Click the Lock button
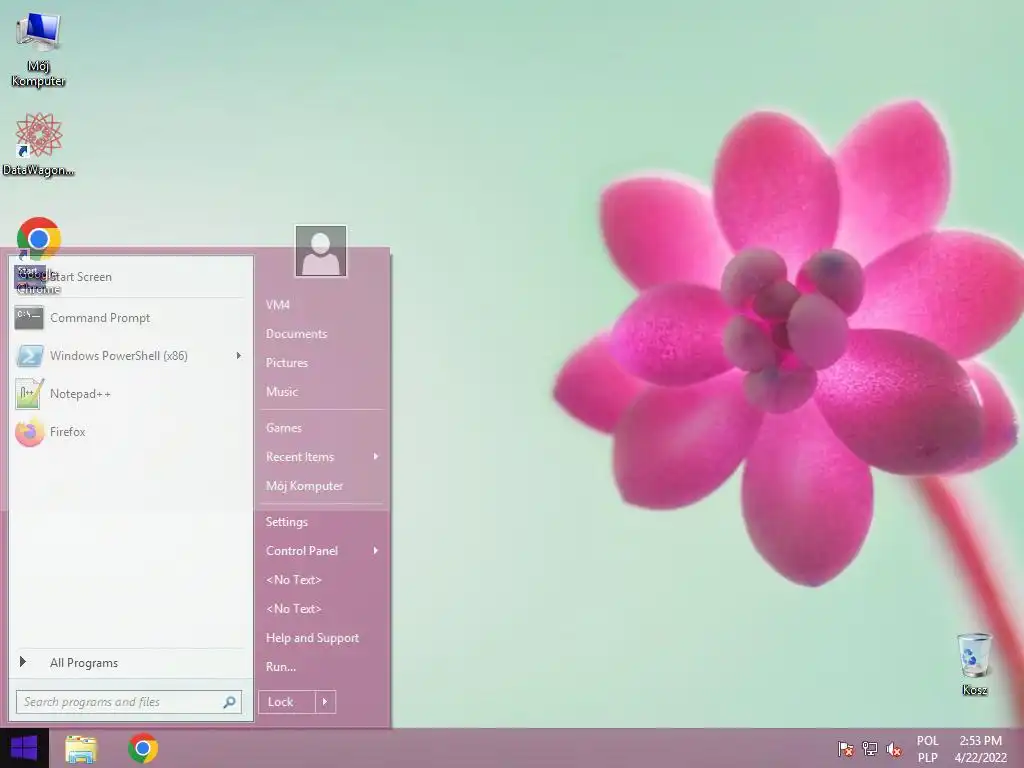Image resolution: width=1024 pixels, height=768 pixels. coord(287,702)
